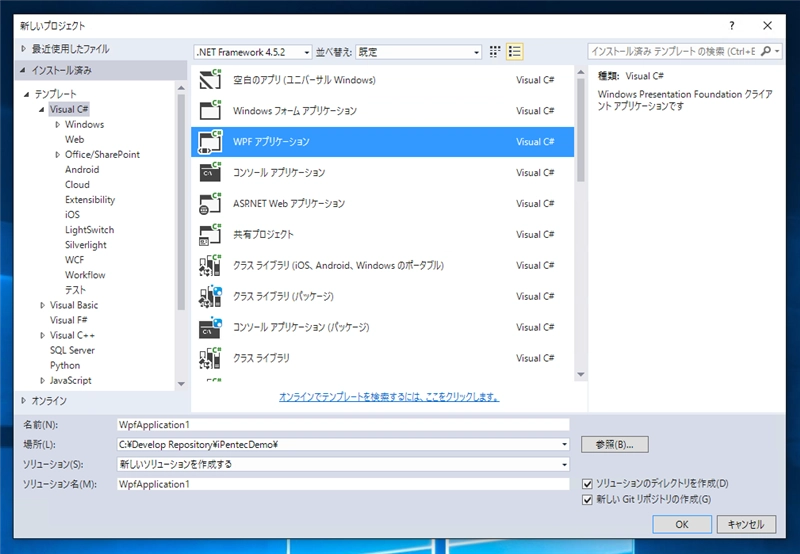This screenshot has height=554, width=800.
Task: Select the SQL Server category
Action: [x=72, y=350]
